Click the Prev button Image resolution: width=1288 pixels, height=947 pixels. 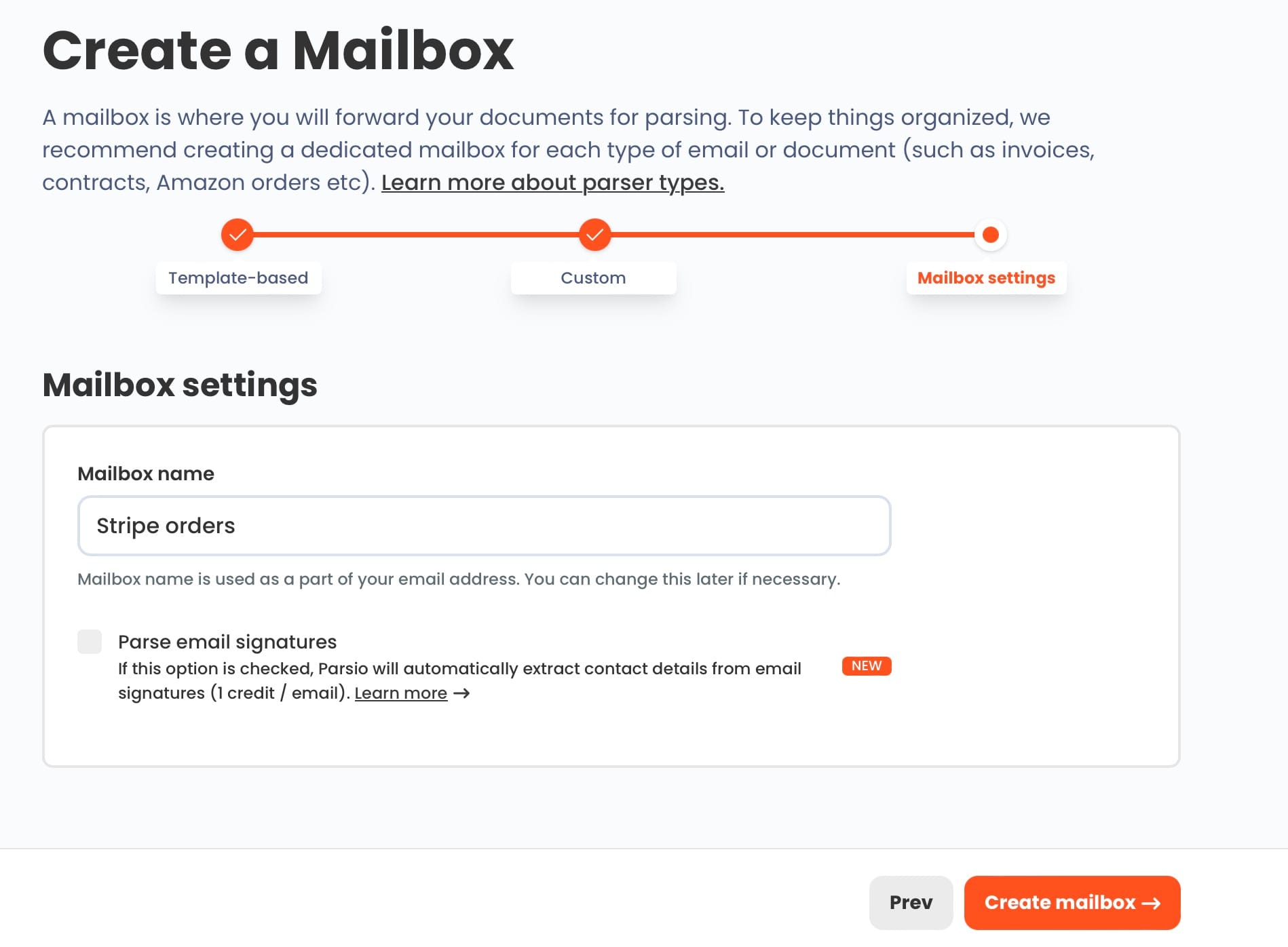tap(911, 903)
